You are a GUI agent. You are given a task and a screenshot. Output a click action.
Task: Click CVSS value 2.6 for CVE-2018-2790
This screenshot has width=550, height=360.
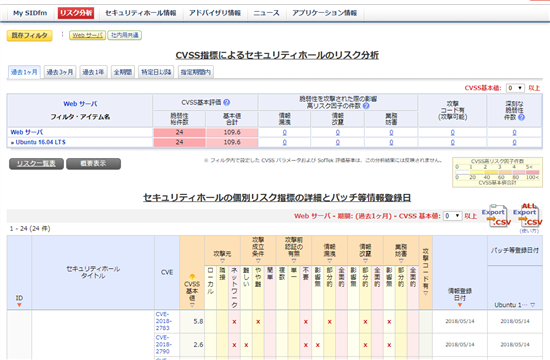tap(198, 345)
